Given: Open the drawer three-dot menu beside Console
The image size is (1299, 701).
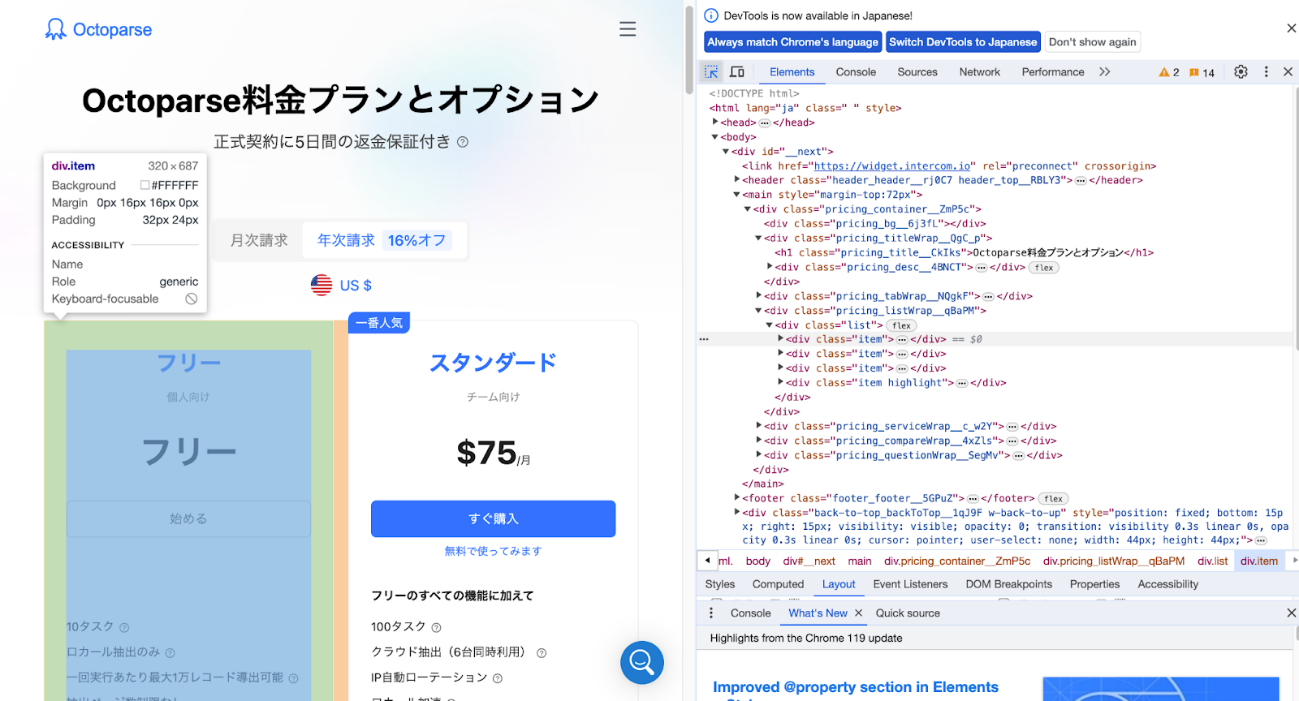Looking at the screenshot, I should pyautogui.click(x=712, y=613).
